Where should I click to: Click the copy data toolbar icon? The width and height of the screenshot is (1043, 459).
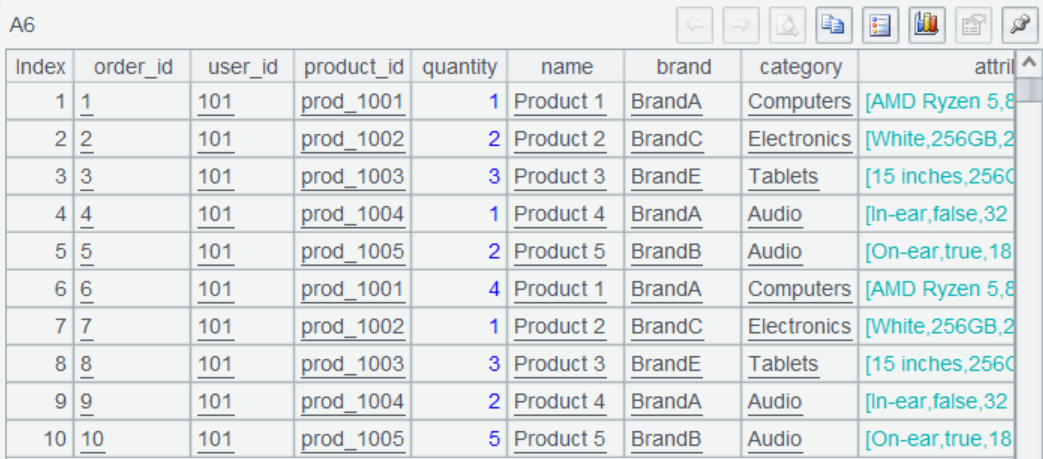tap(834, 25)
